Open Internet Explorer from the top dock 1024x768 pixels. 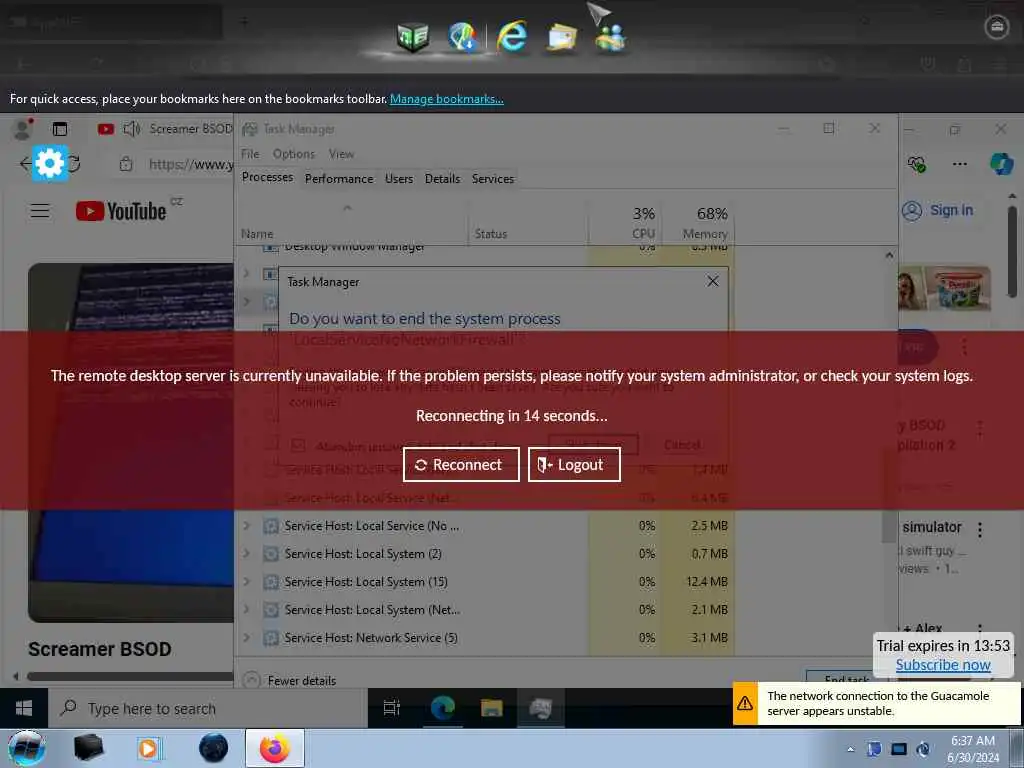[512, 37]
